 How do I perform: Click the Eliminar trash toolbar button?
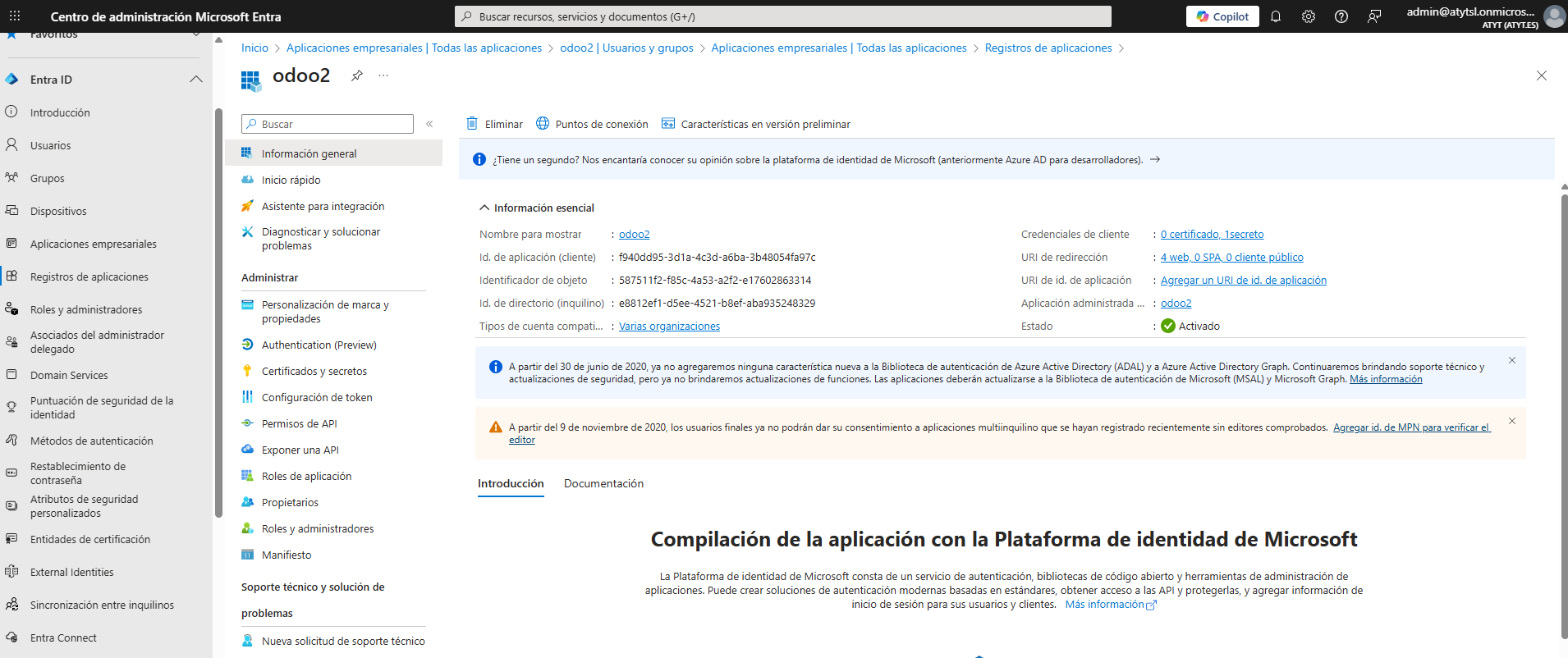[x=495, y=124]
